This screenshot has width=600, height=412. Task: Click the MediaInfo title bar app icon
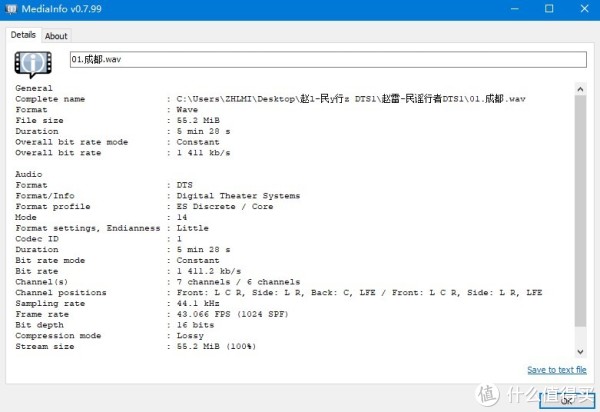pos(11,8)
